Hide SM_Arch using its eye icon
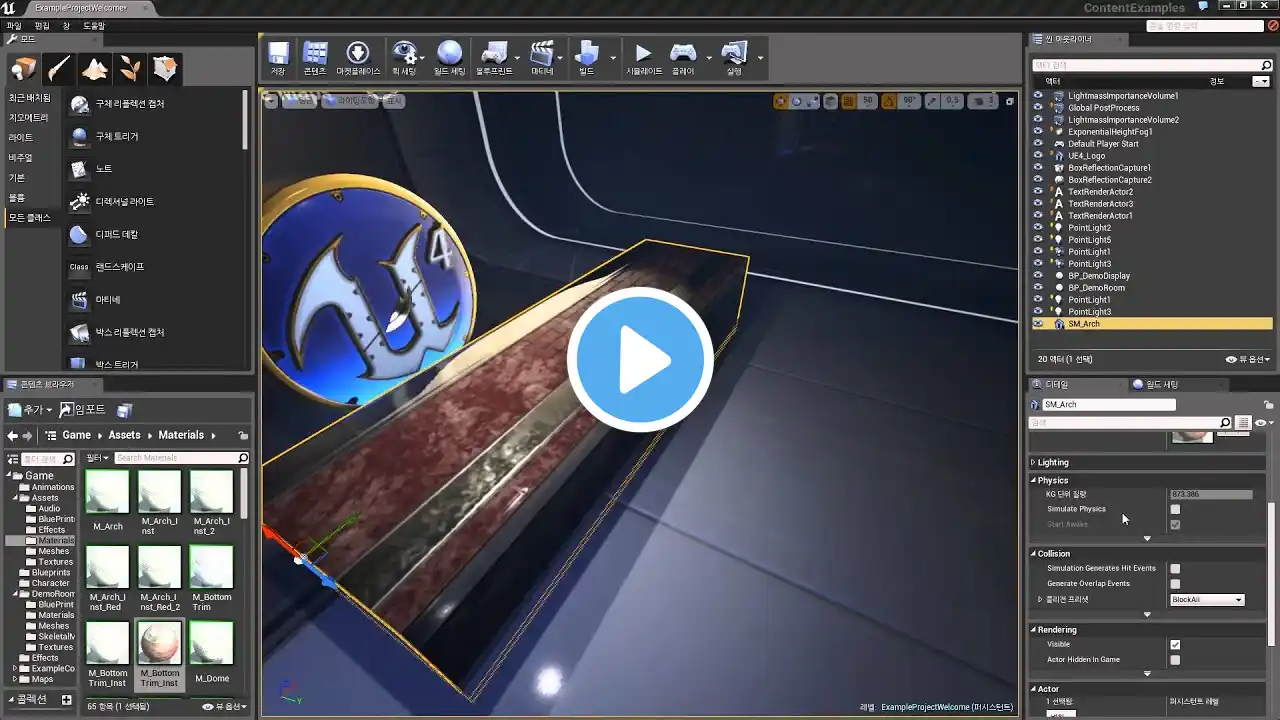Image resolution: width=1280 pixels, height=720 pixels. click(1038, 324)
